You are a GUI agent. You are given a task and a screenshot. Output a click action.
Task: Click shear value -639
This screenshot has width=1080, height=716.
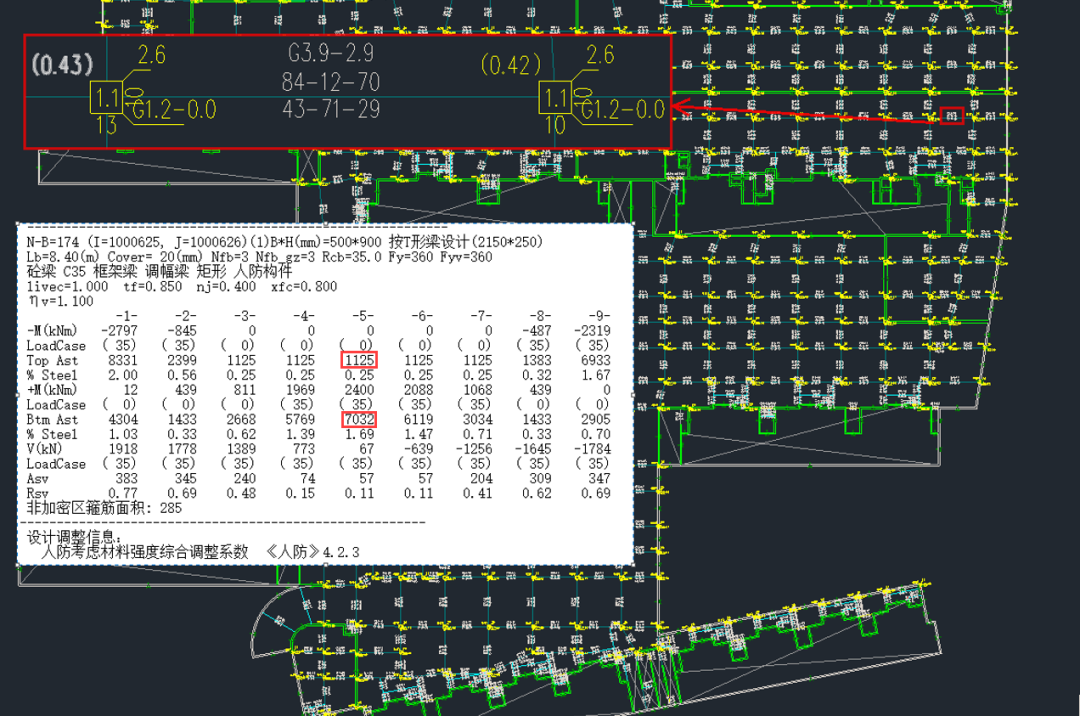coord(418,449)
